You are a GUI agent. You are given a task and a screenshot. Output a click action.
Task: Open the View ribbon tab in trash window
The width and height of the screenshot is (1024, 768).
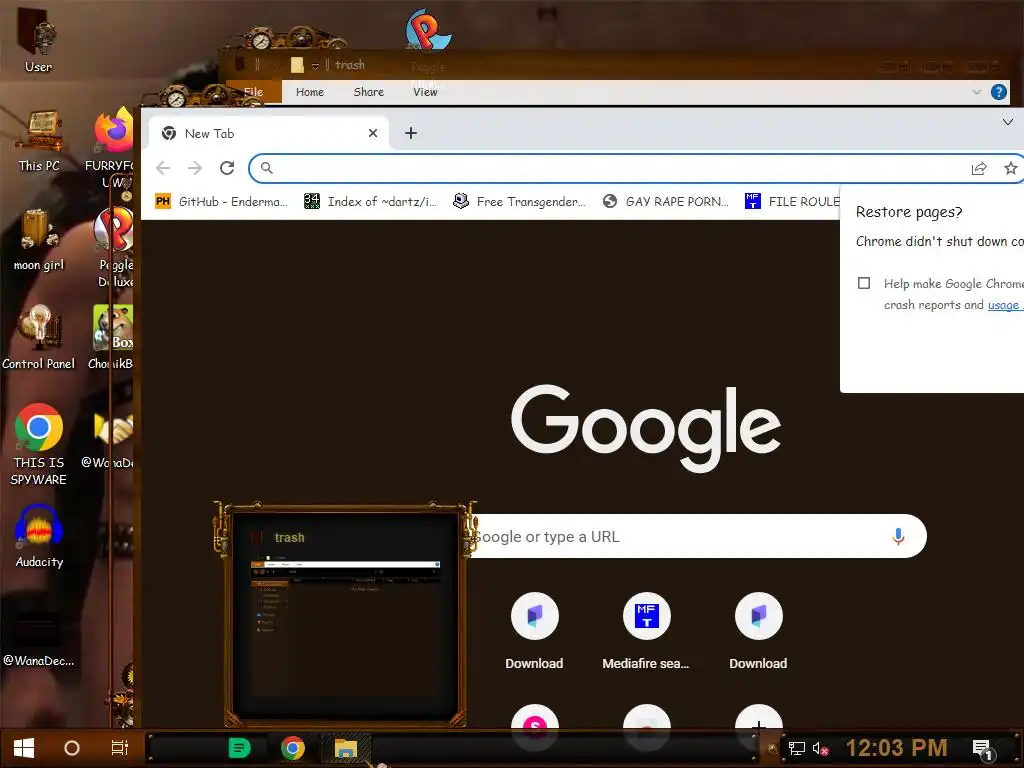[x=425, y=92]
